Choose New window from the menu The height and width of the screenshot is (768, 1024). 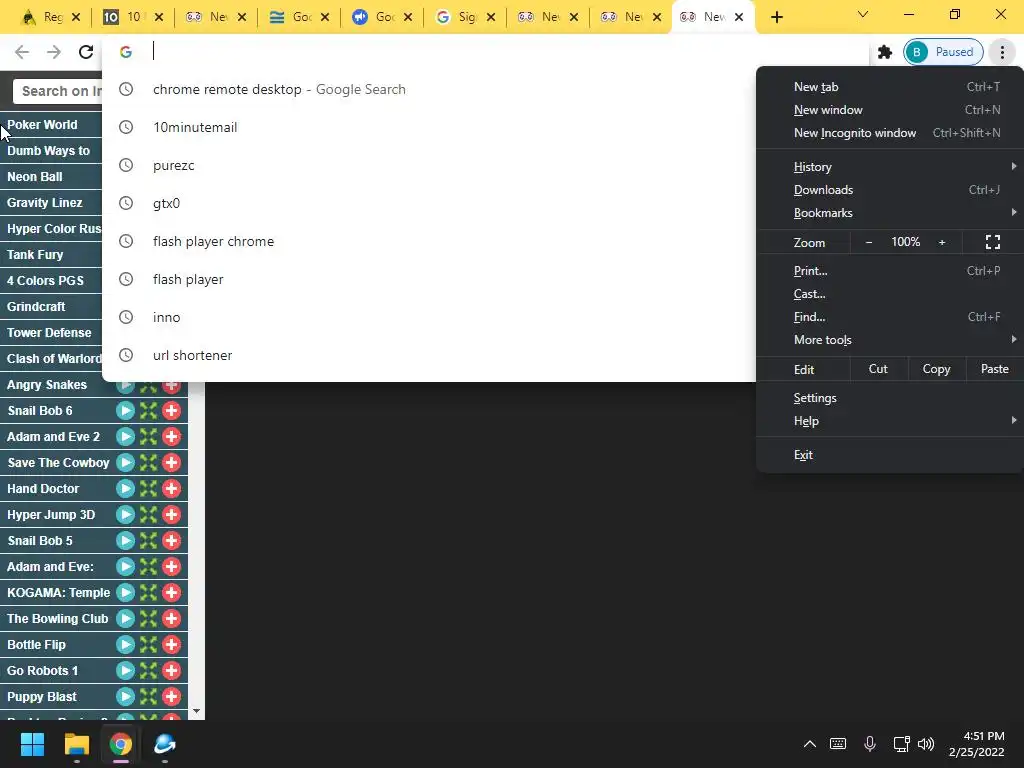point(889,110)
